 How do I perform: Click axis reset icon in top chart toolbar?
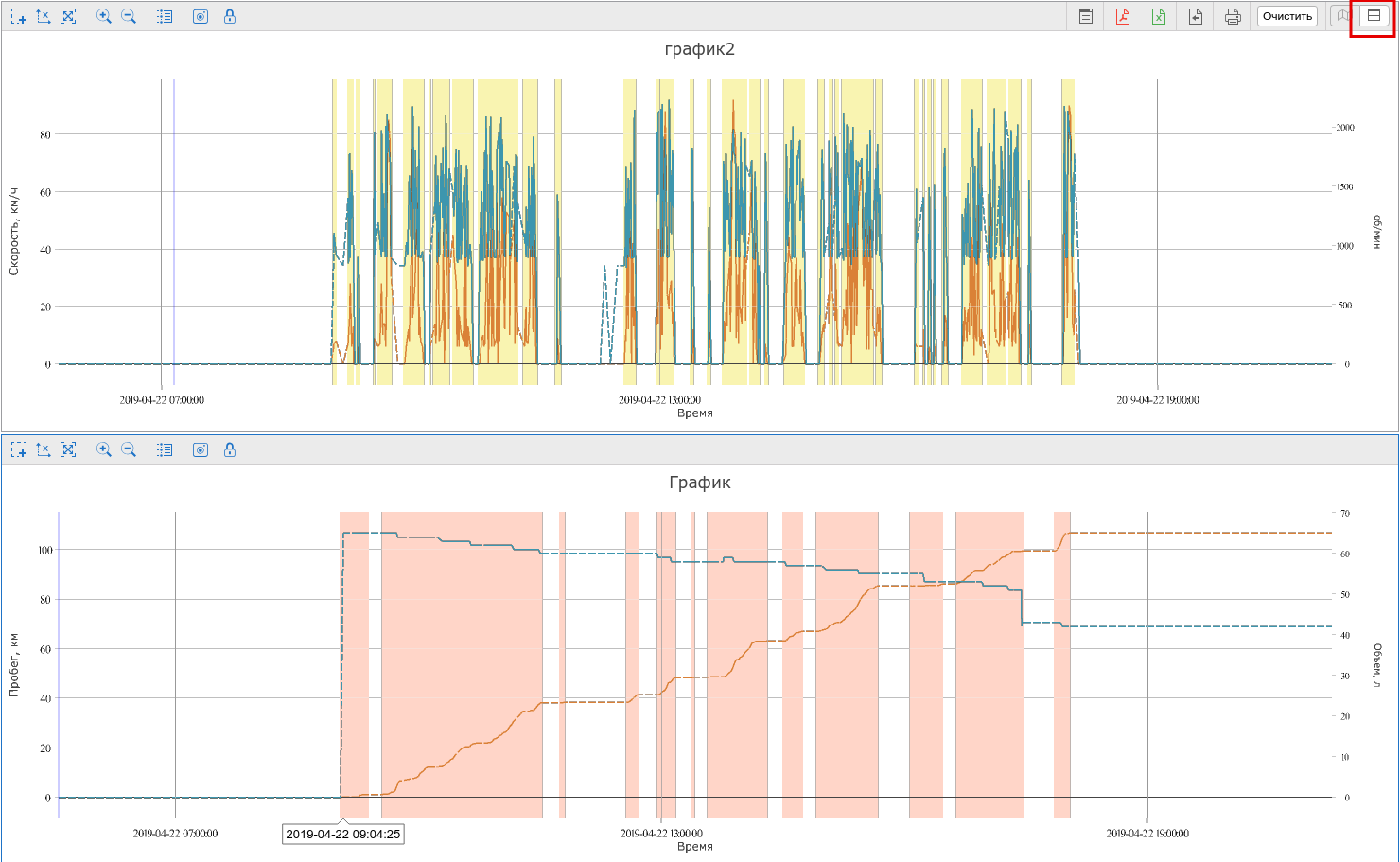click(x=44, y=16)
